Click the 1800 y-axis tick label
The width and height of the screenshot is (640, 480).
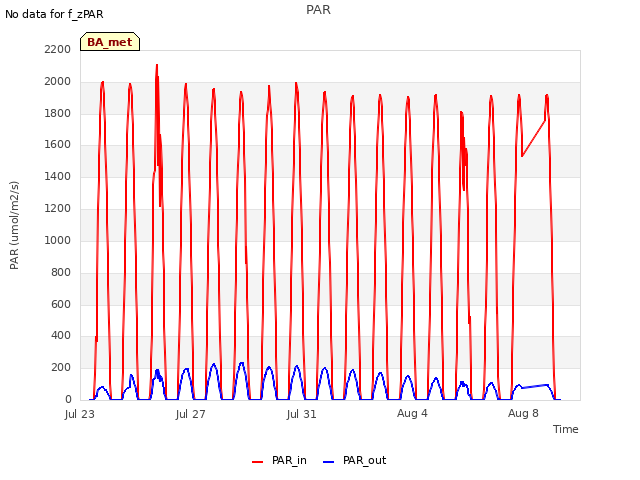point(58,113)
